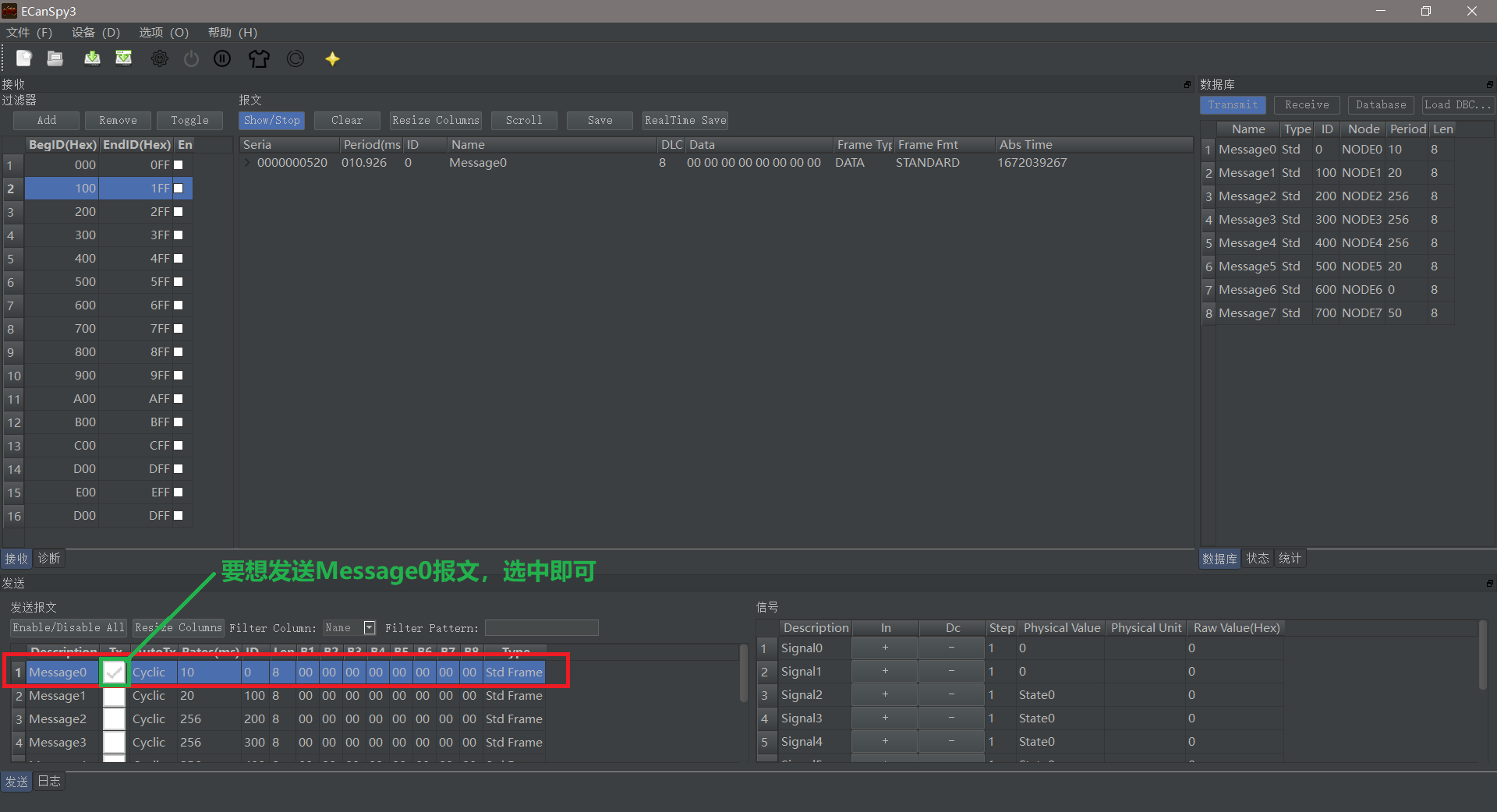Click the + increment button for Signal0
Image resolution: width=1497 pixels, height=812 pixels.
tap(885, 648)
